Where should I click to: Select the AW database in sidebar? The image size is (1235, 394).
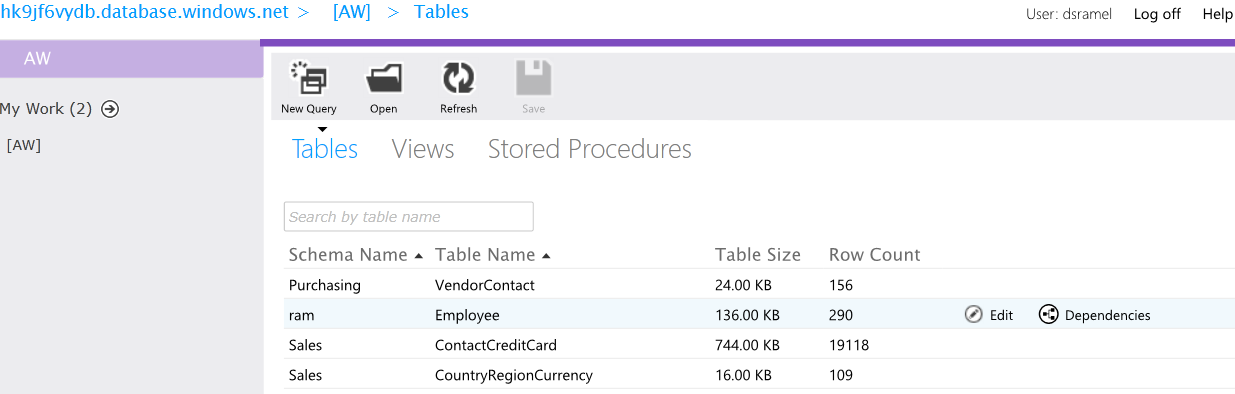click(131, 59)
